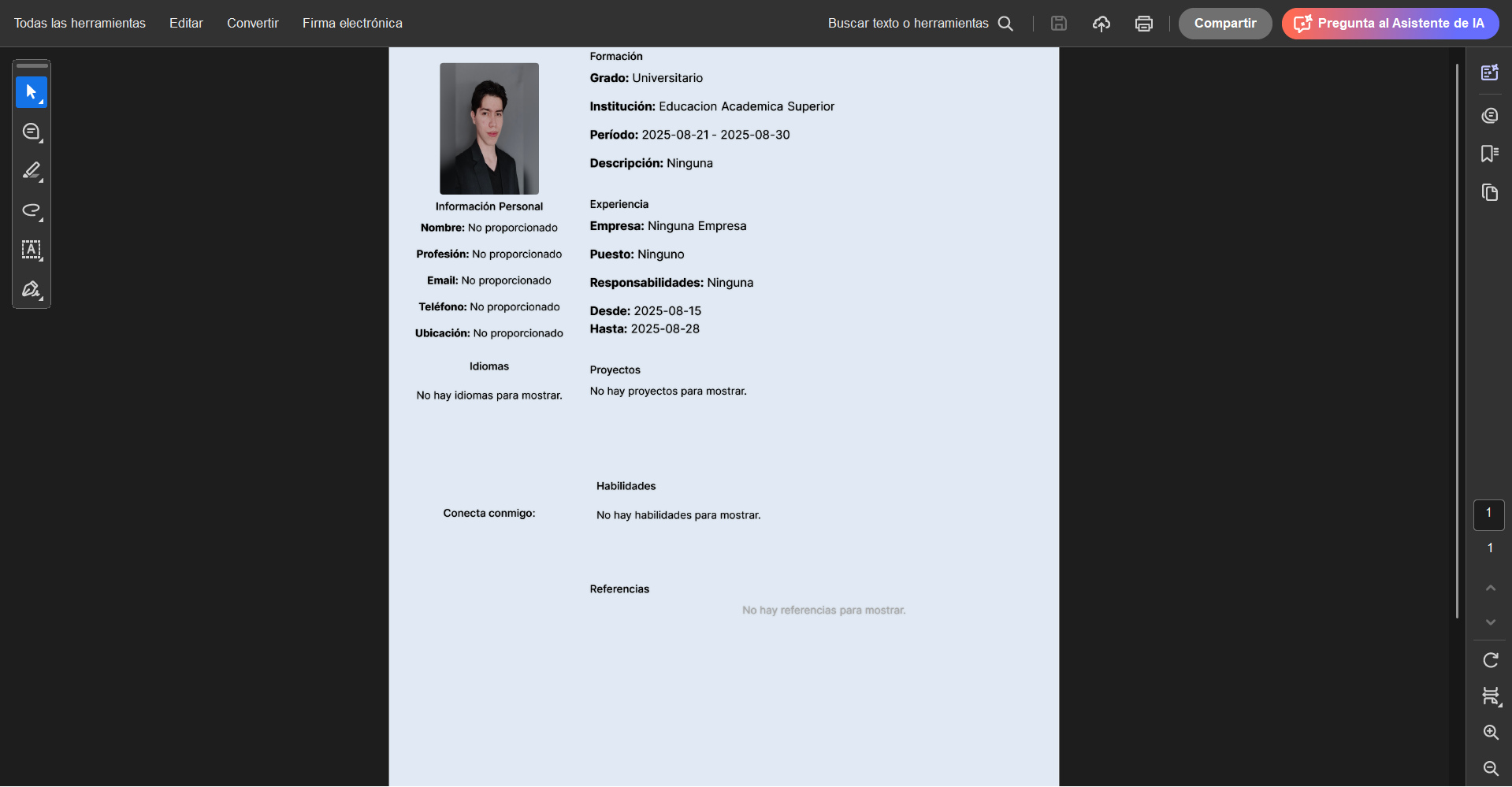Open the bookmarks panel
Screen dimensions: 1512x787
coord(1489,154)
